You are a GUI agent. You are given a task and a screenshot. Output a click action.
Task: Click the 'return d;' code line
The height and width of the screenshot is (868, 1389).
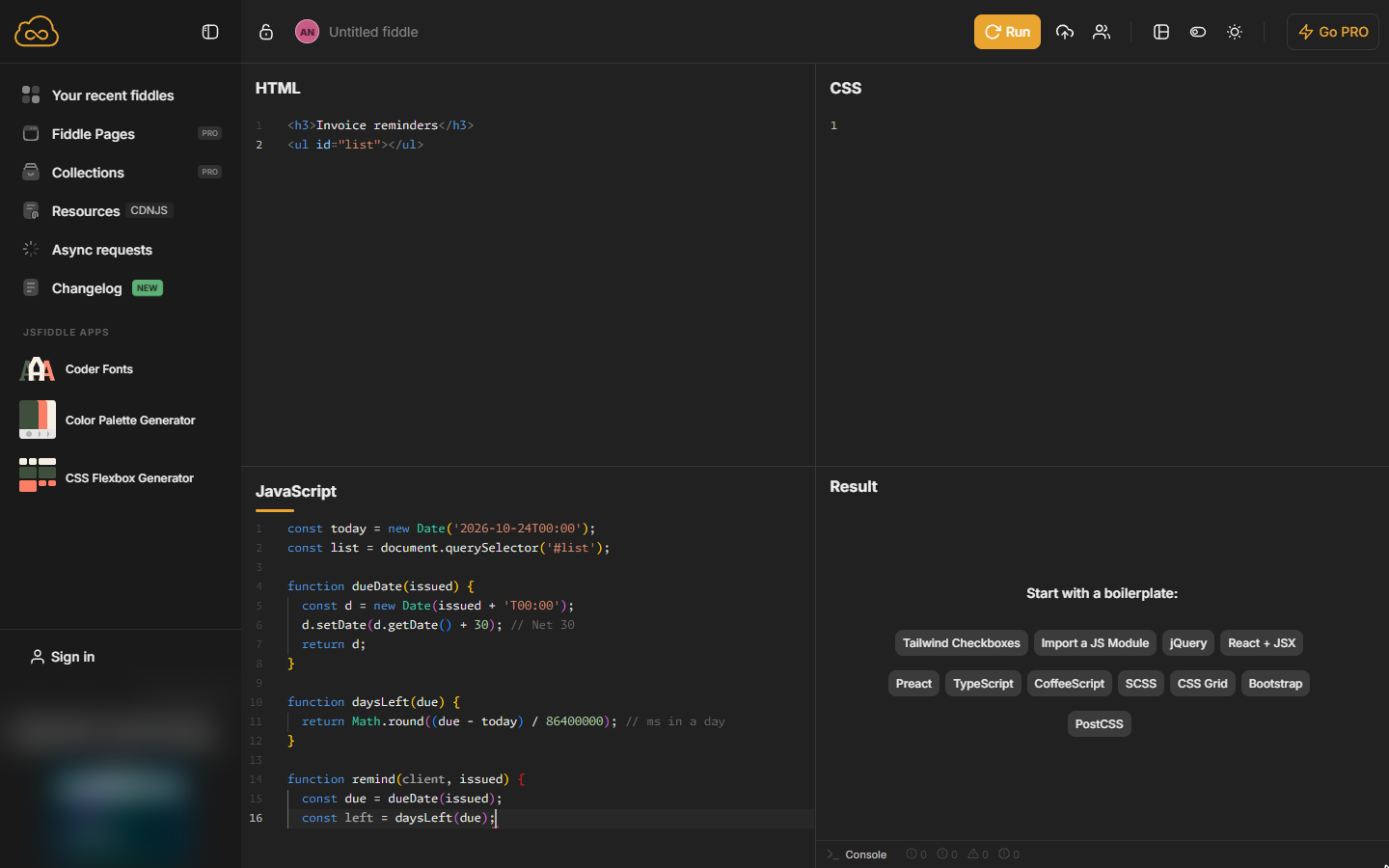(x=334, y=644)
